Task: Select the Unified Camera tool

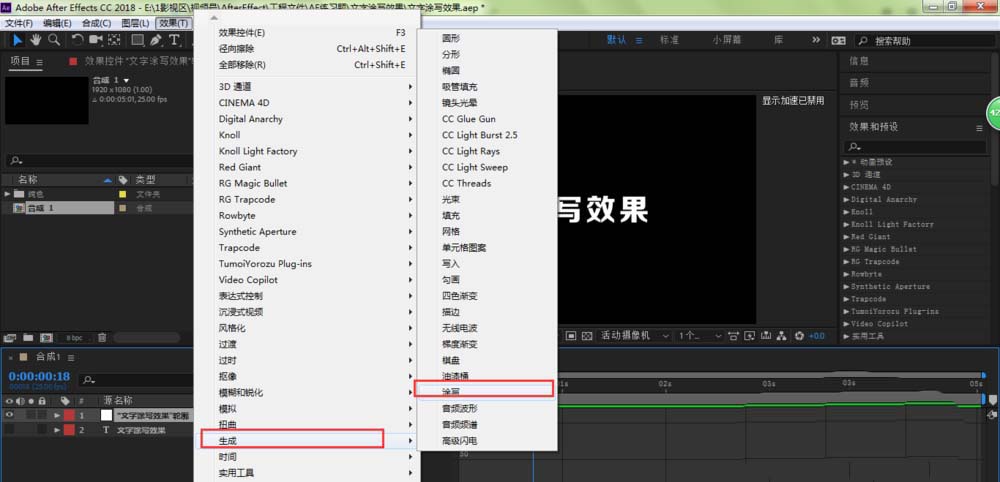Action: point(96,40)
